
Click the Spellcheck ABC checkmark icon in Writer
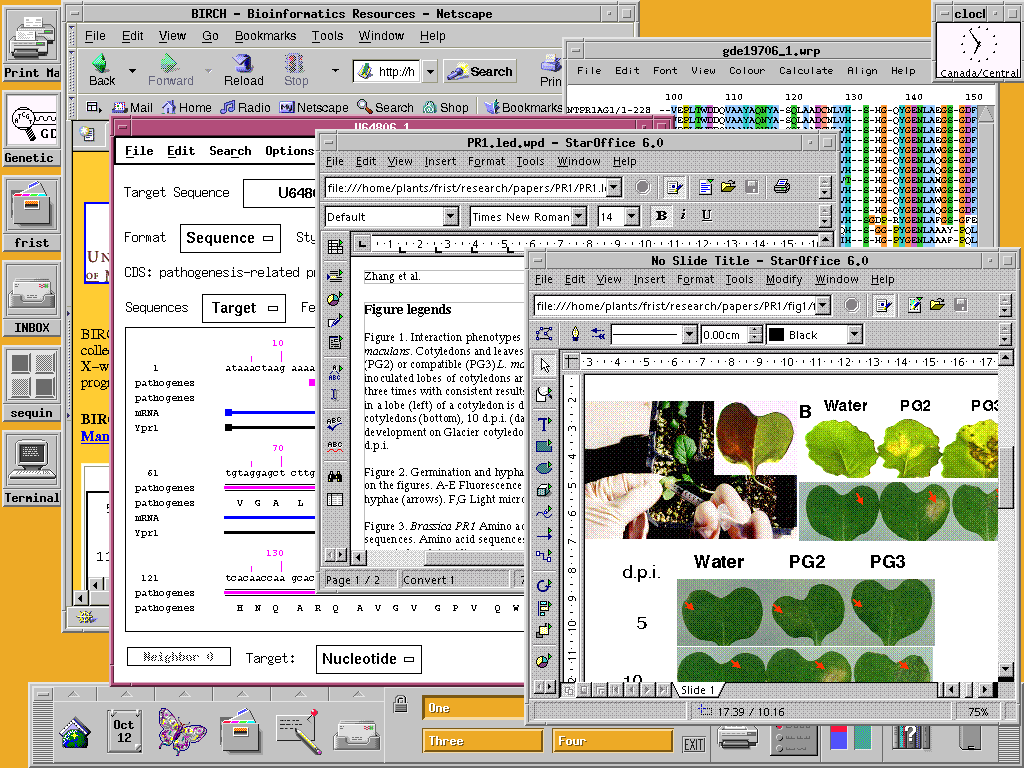click(335, 423)
